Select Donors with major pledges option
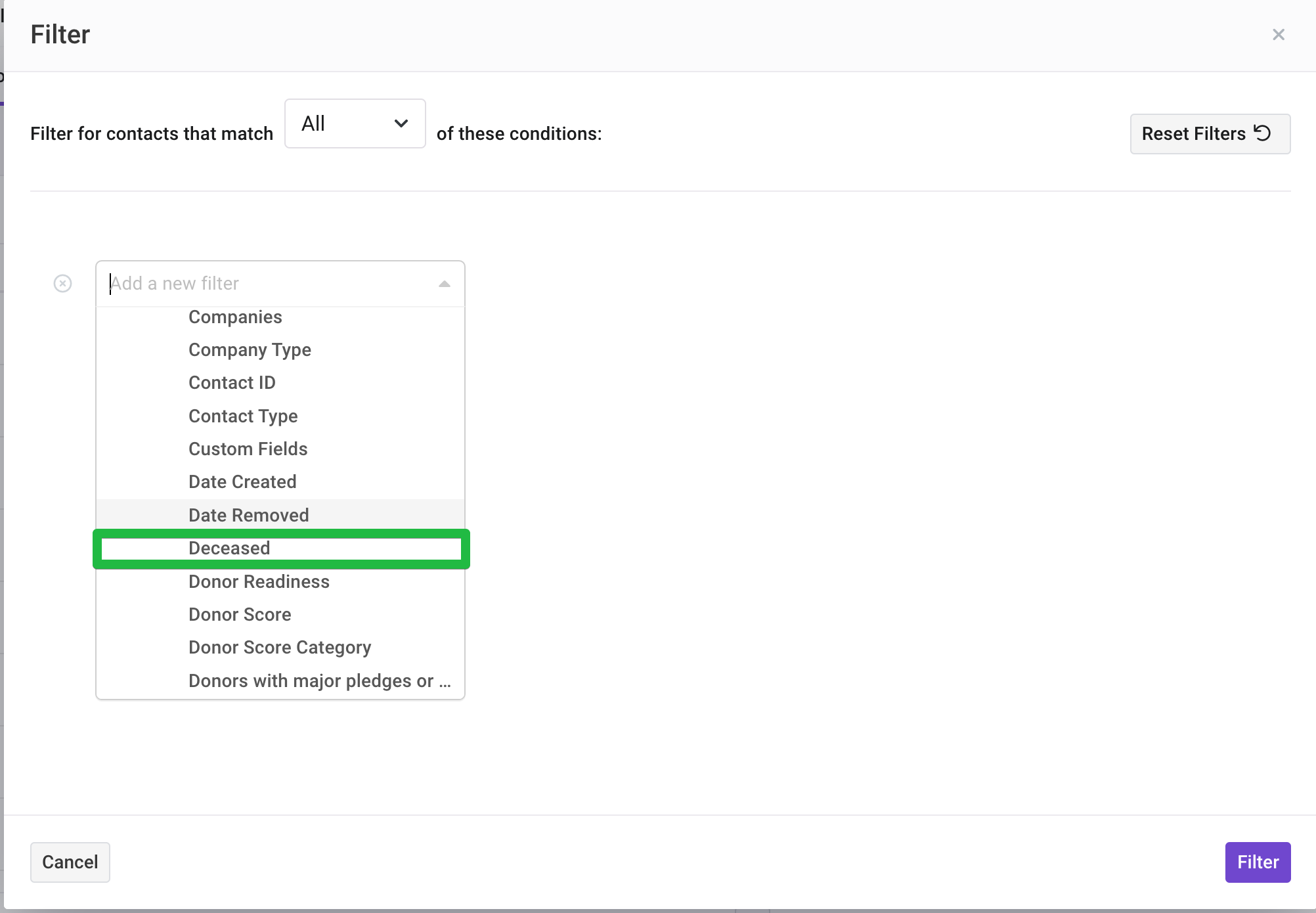 [x=280, y=681]
